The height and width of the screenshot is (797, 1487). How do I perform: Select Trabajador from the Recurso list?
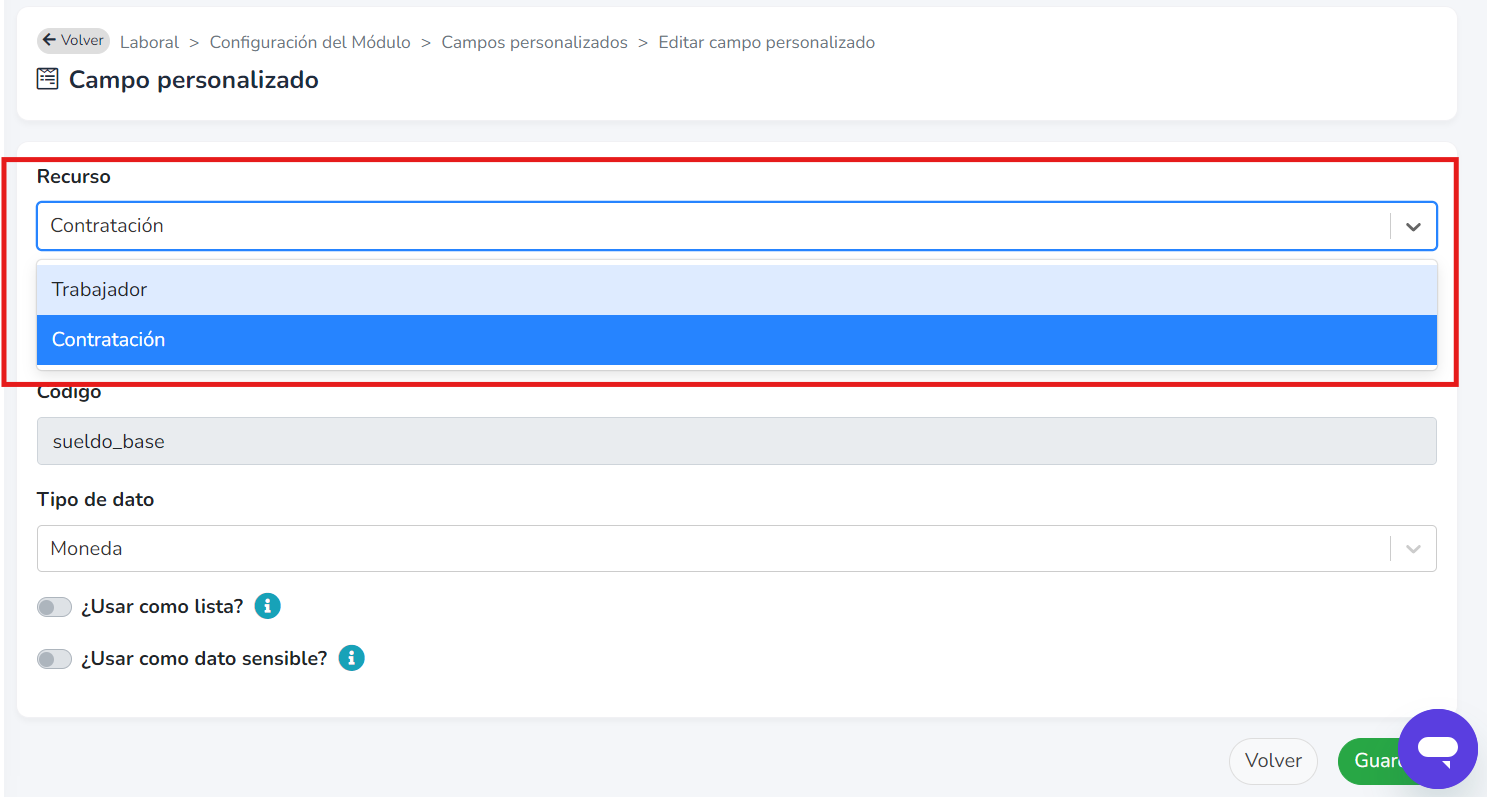tap(736, 290)
